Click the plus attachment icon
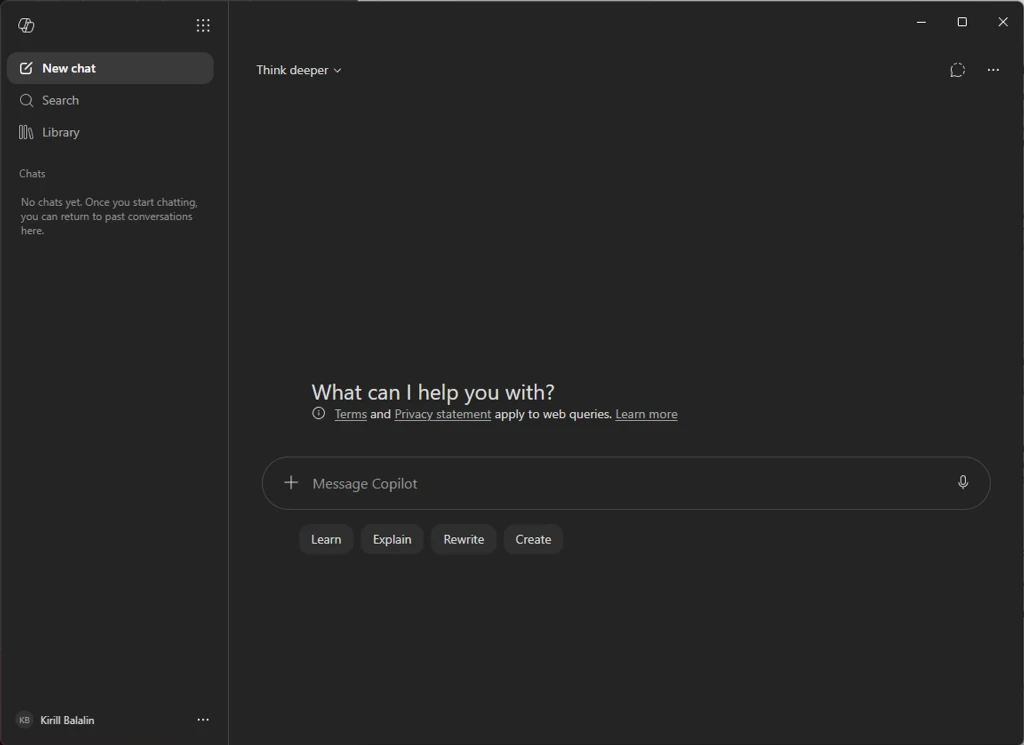Viewport: 1024px width, 745px height. 291,483
